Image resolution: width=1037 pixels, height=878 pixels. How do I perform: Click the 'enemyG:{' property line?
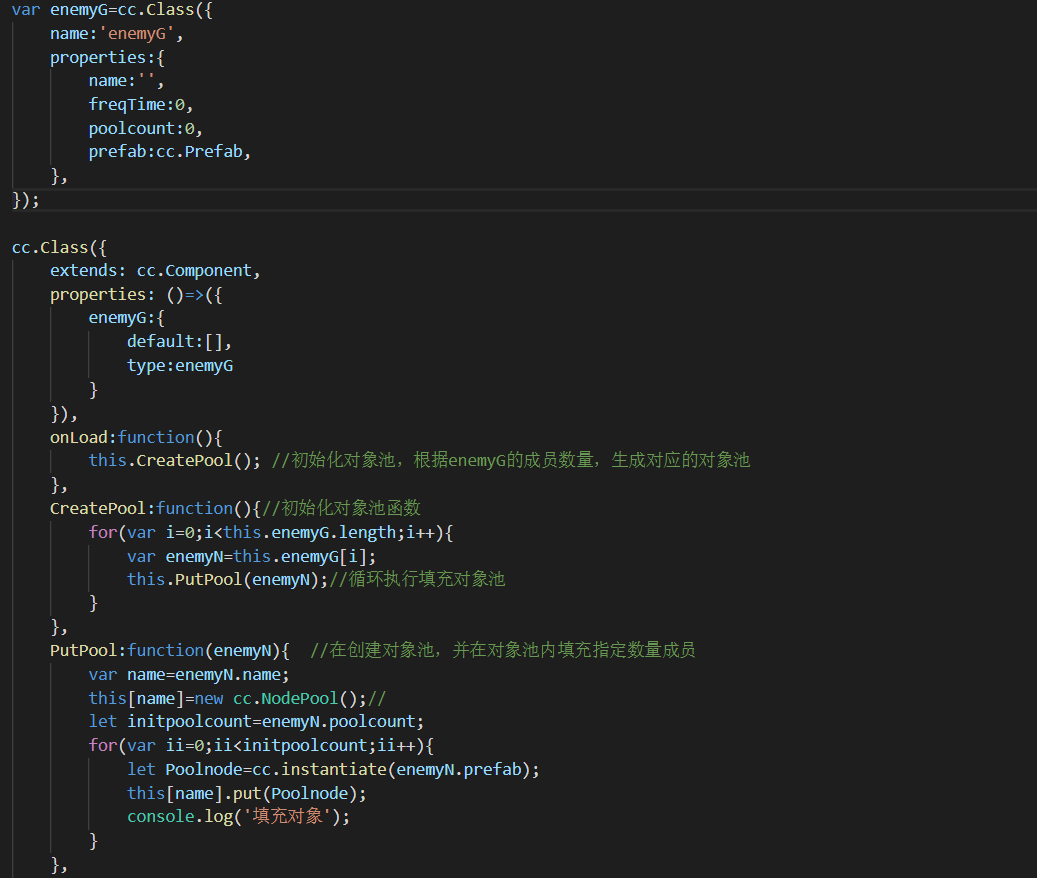pyautogui.click(x=126, y=317)
